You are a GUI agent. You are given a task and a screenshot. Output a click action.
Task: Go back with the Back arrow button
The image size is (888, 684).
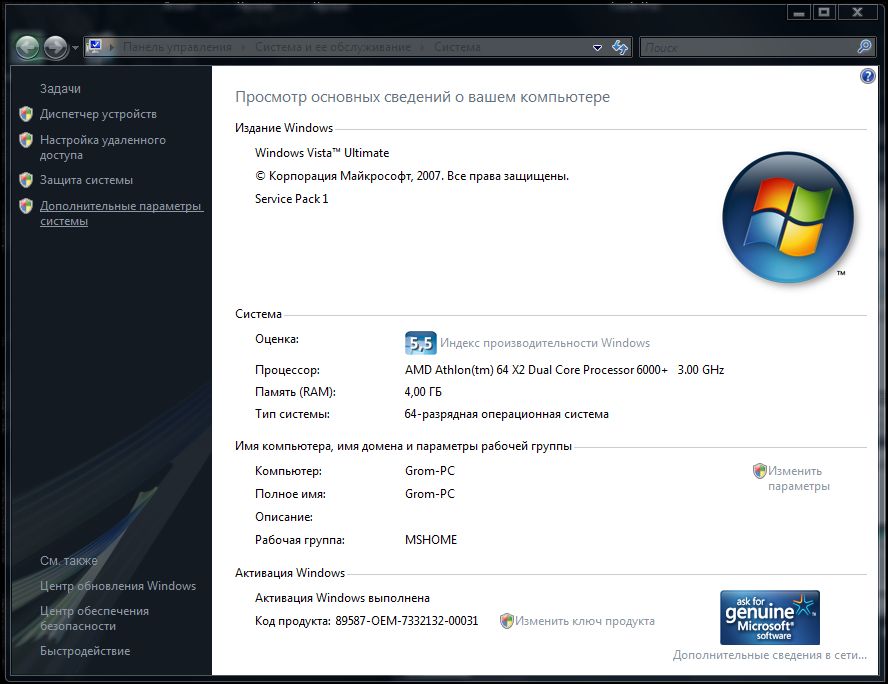click(x=27, y=47)
